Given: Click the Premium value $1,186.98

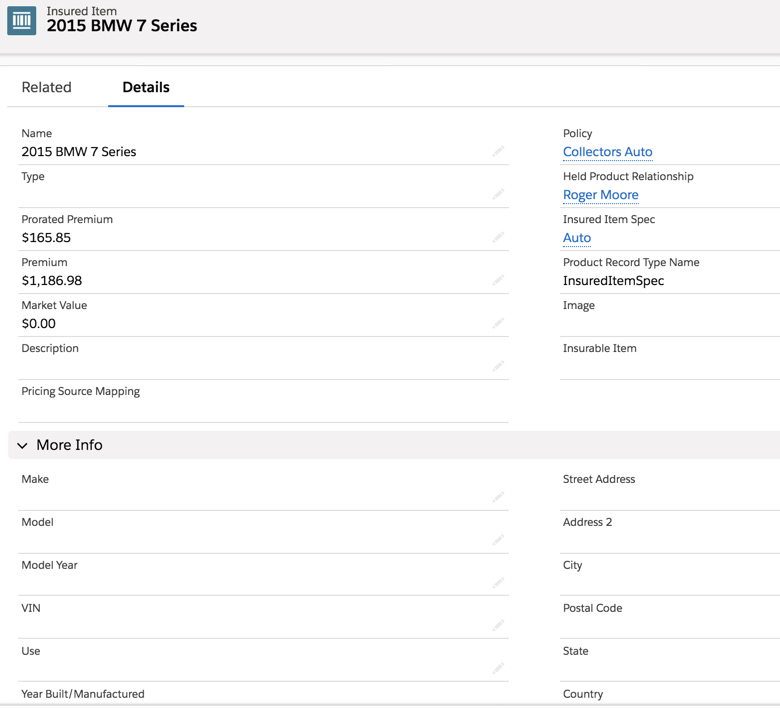Looking at the screenshot, I should [x=52, y=281].
